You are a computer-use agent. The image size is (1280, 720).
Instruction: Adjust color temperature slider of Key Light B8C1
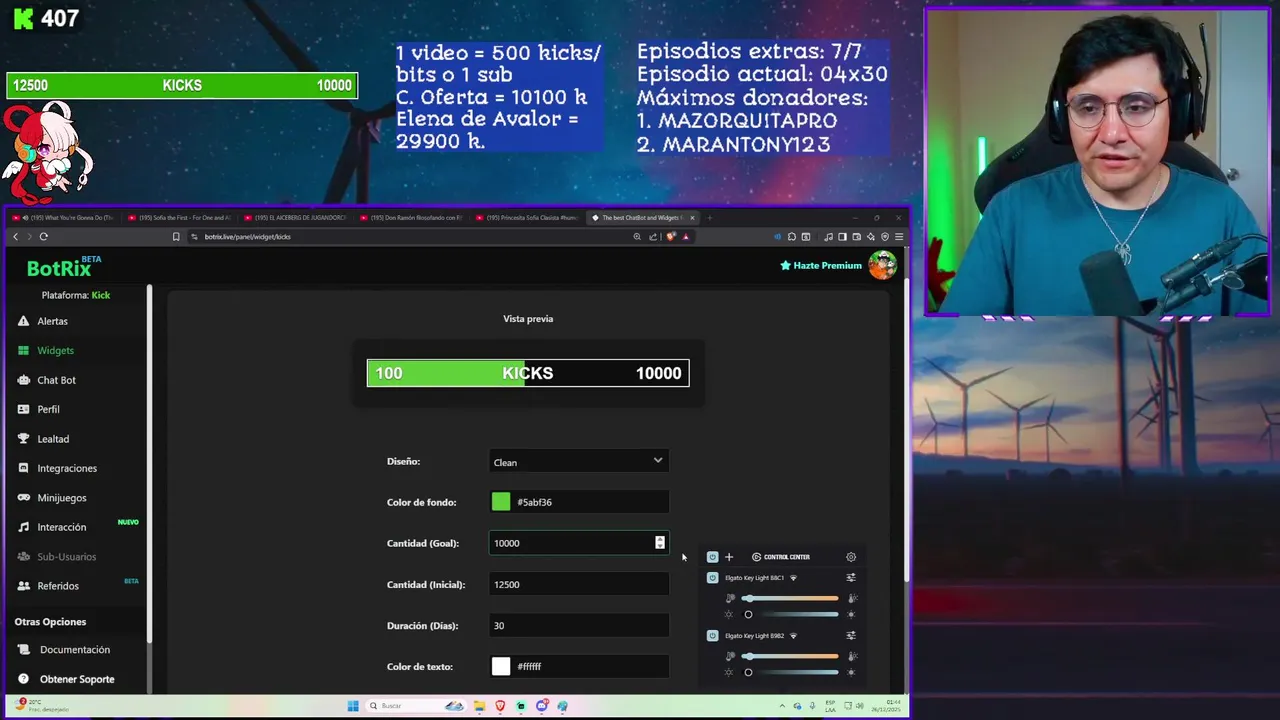pyautogui.click(x=790, y=598)
